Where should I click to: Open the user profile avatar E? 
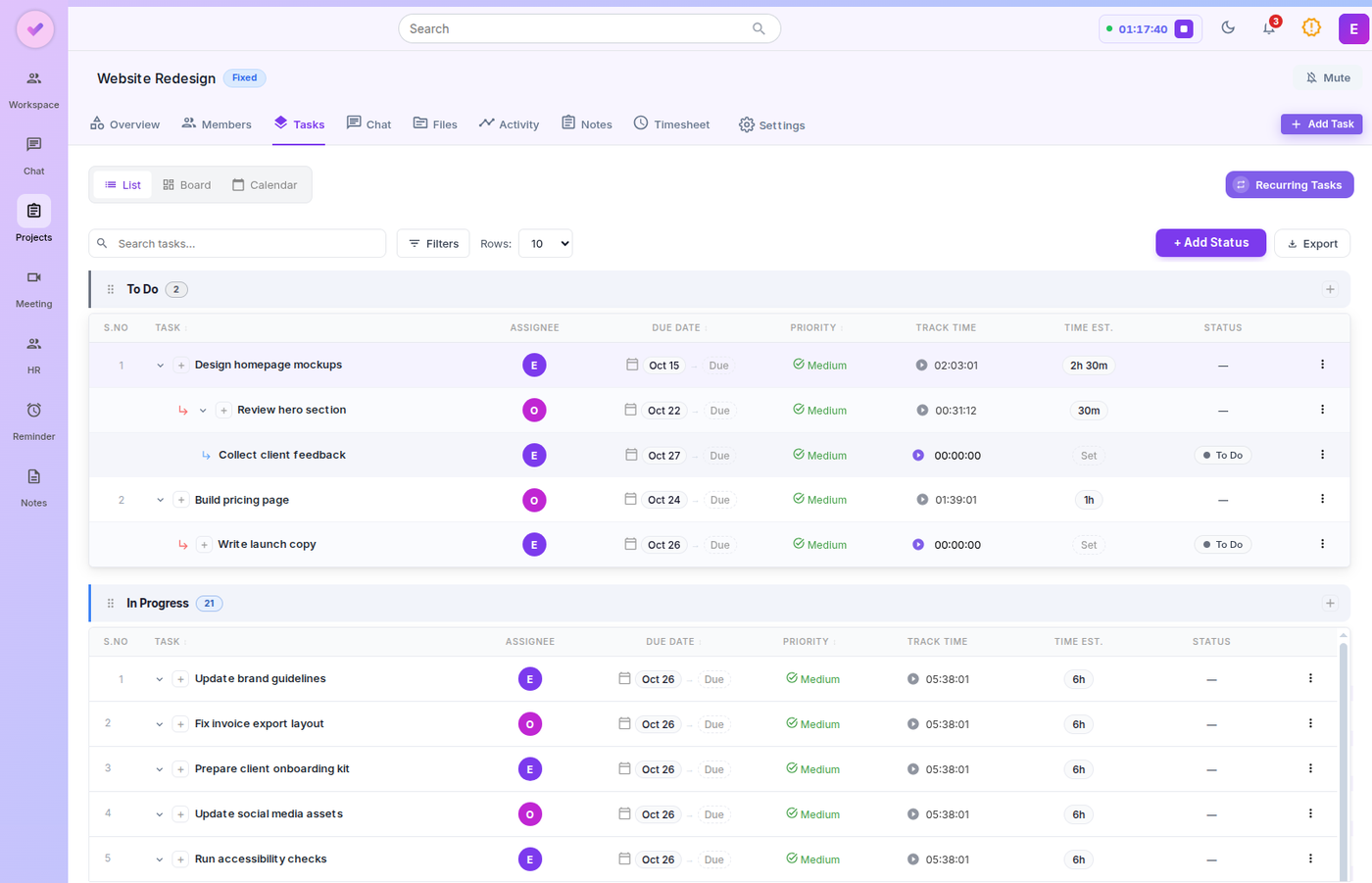[x=1353, y=29]
